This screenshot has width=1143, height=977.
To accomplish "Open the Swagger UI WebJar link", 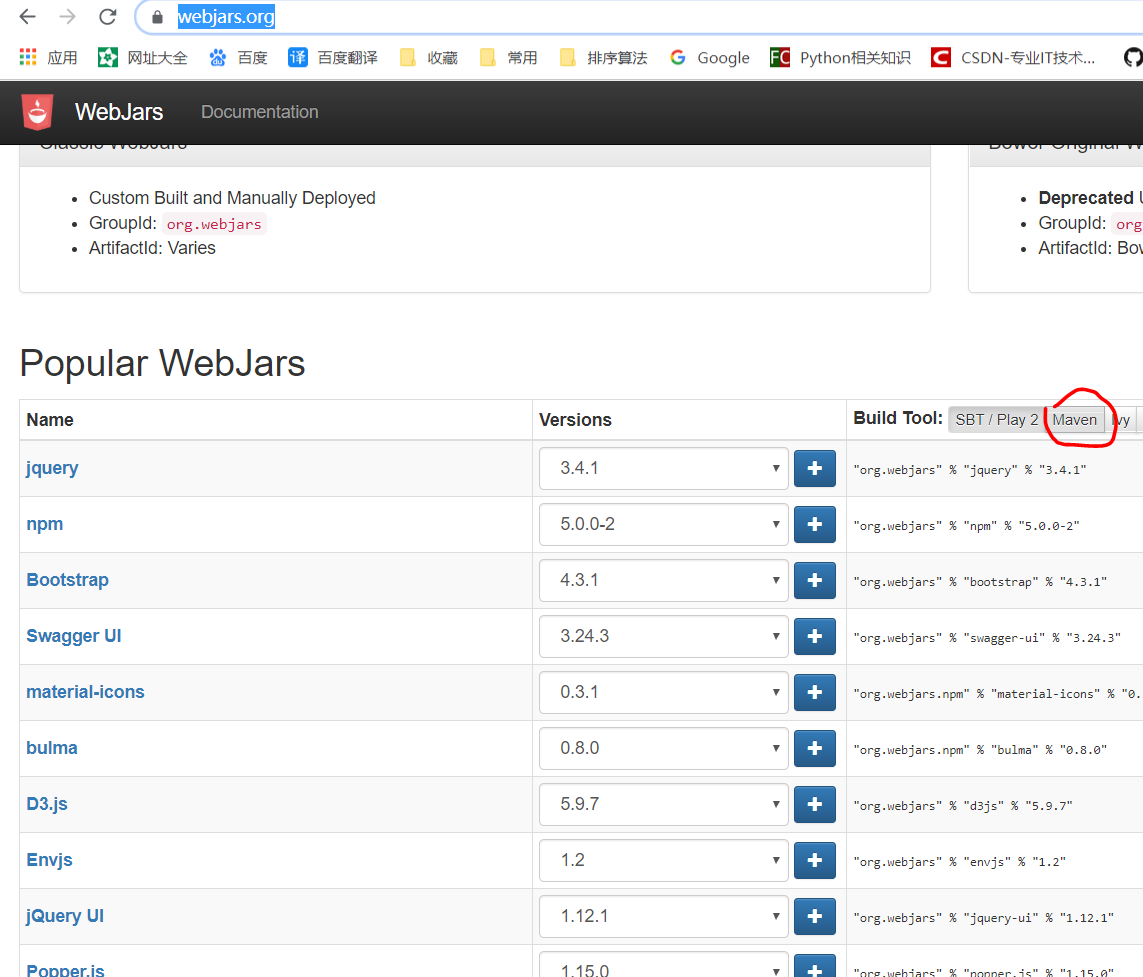I will click(74, 637).
